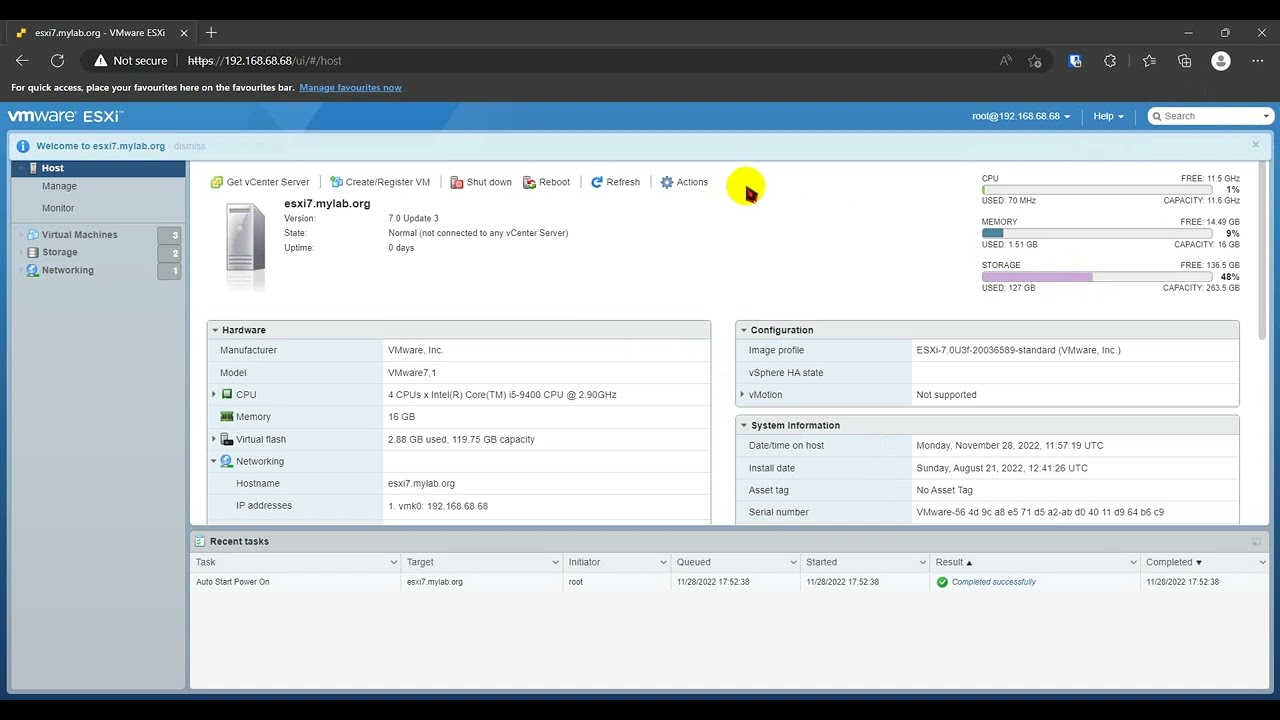The height and width of the screenshot is (720, 1280).
Task: Click the Auto Start Power On task
Action: click(233, 582)
